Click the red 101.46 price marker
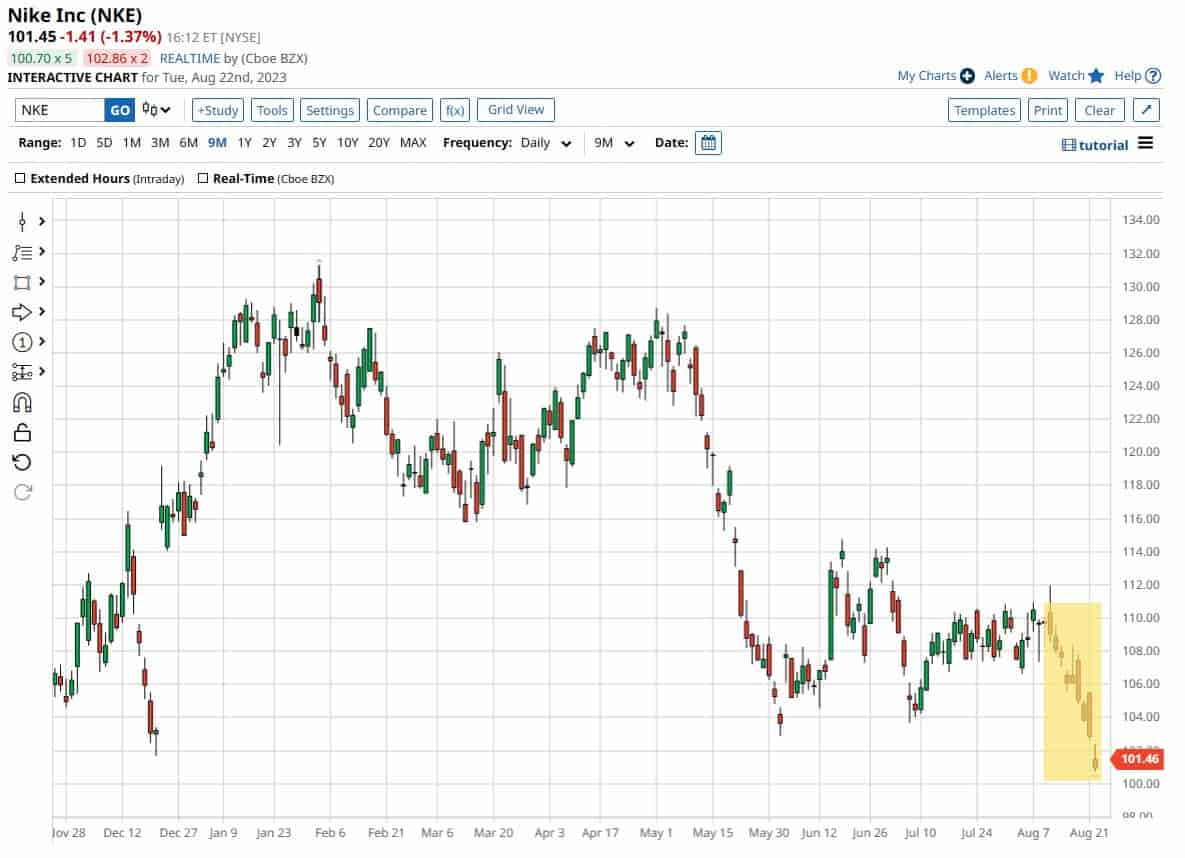Screen dimensions: 1185x858 pyautogui.click(x=1139, y=760)
